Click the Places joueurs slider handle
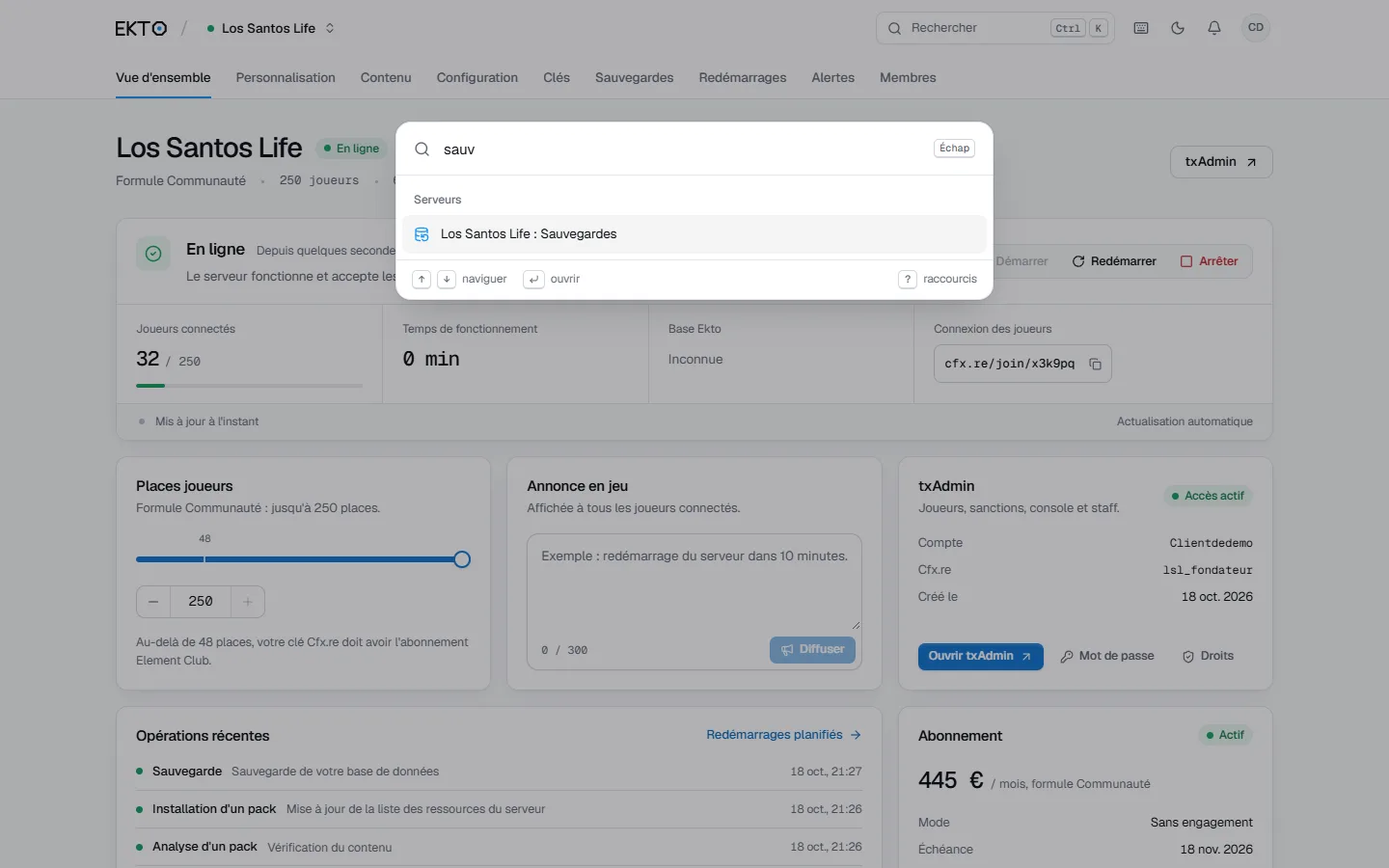 [x=462, y=559]
